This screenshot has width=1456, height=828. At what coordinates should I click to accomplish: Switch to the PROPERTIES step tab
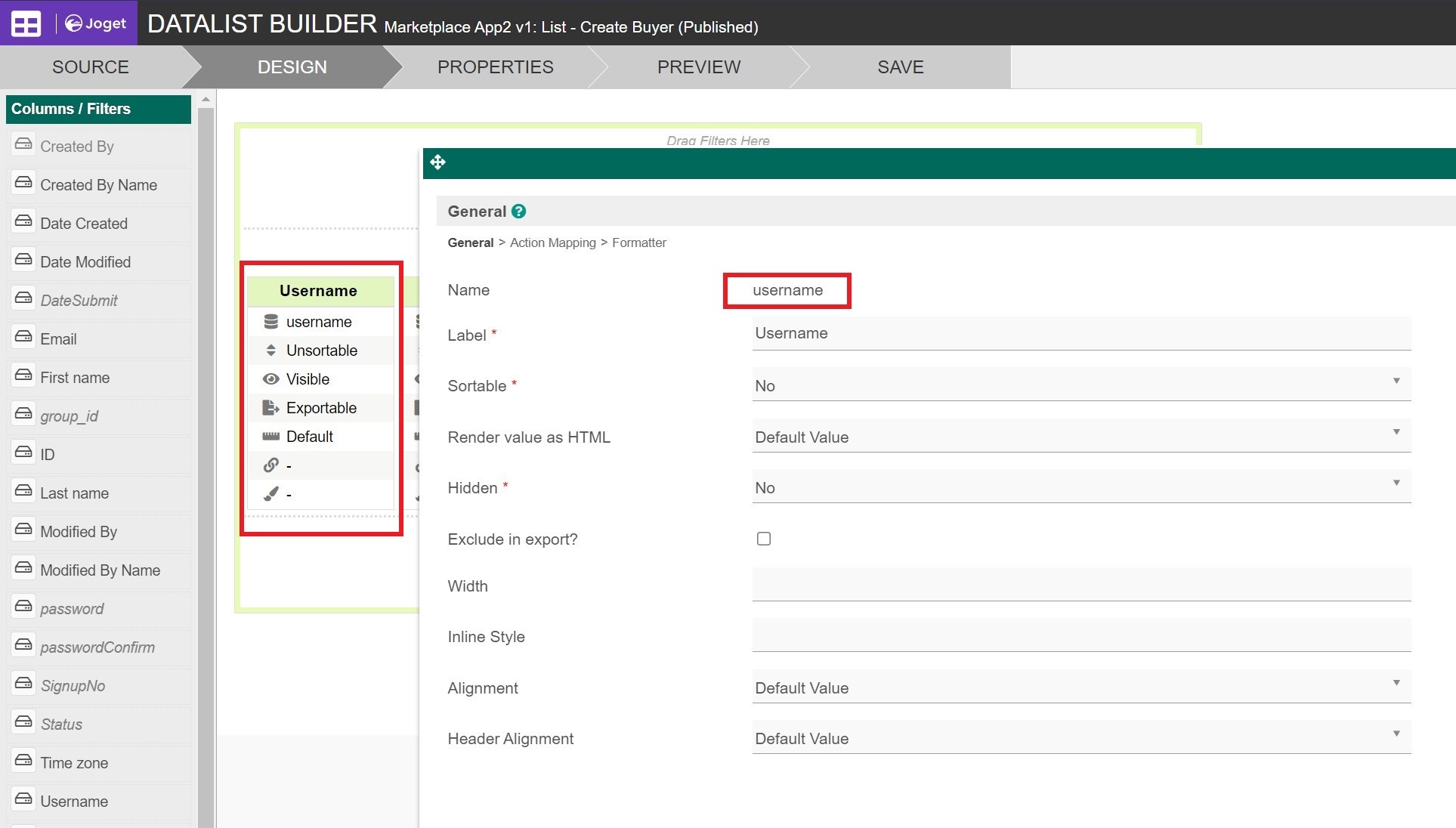coord(495,67)
